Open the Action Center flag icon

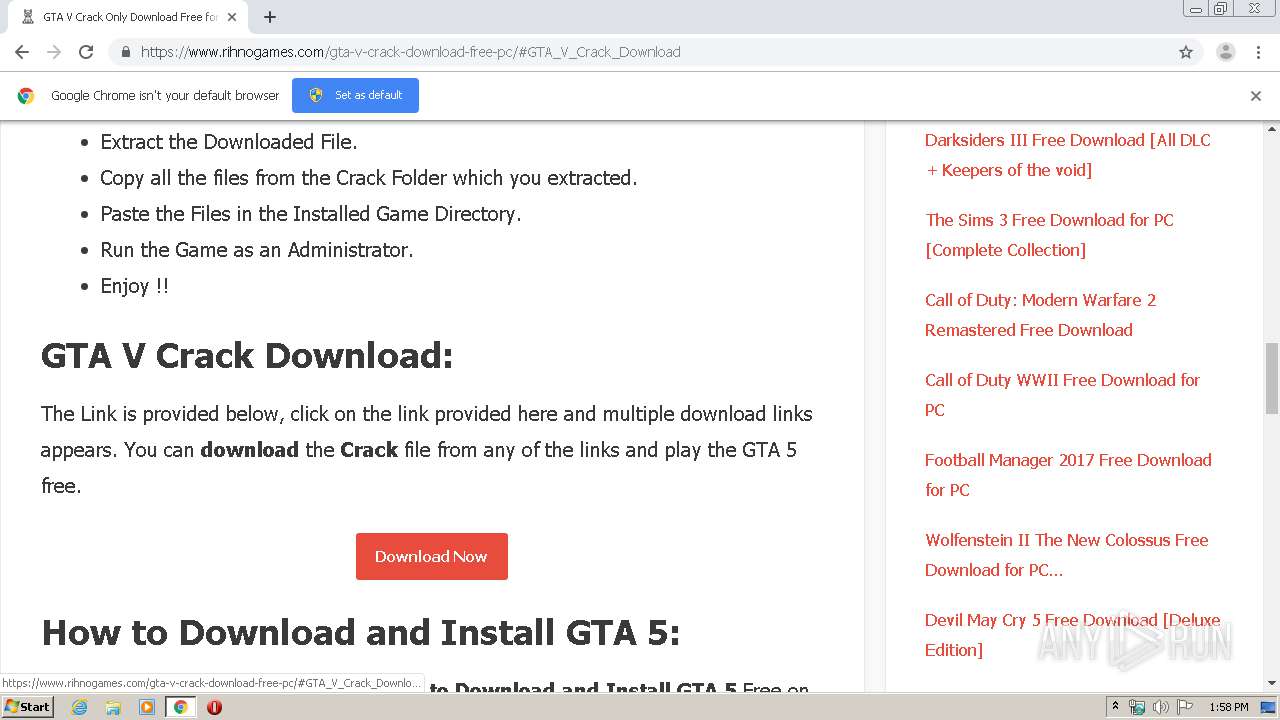(1185, 707)
